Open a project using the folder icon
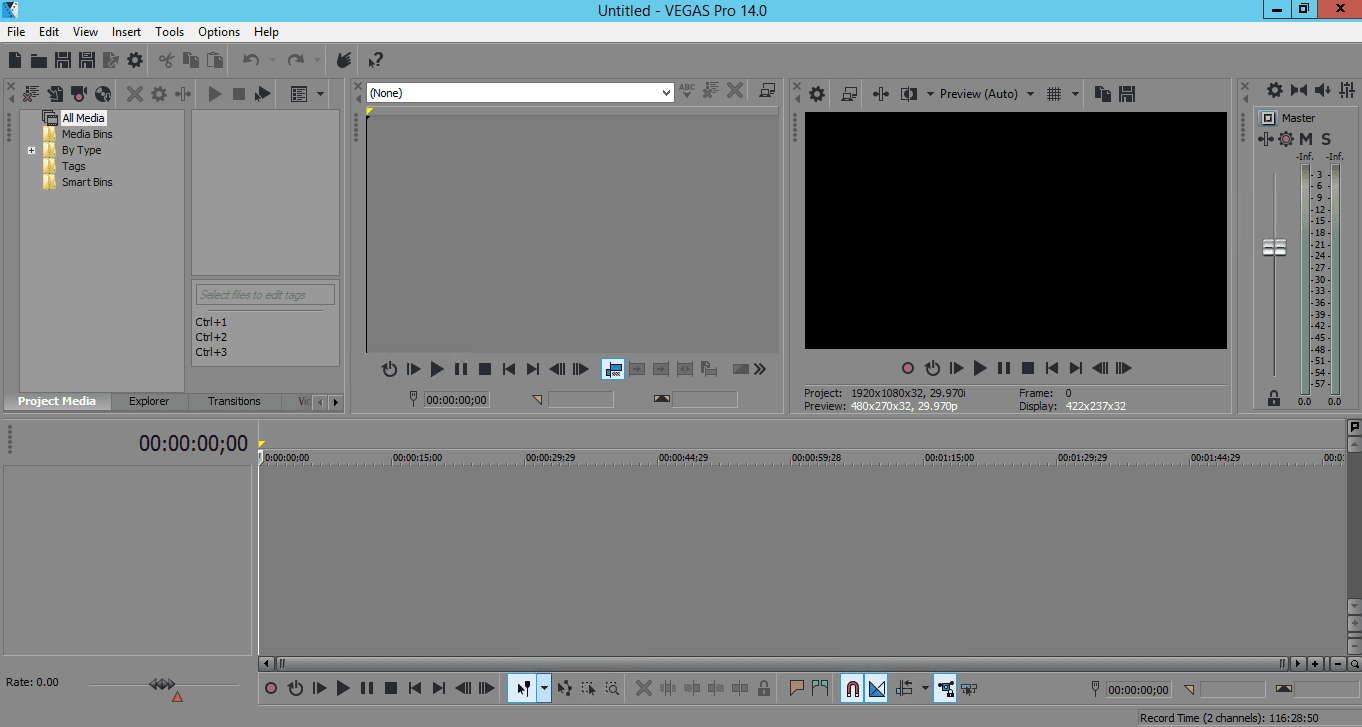This screenshot has height=727, width=1362. click(x=39, y=60)
